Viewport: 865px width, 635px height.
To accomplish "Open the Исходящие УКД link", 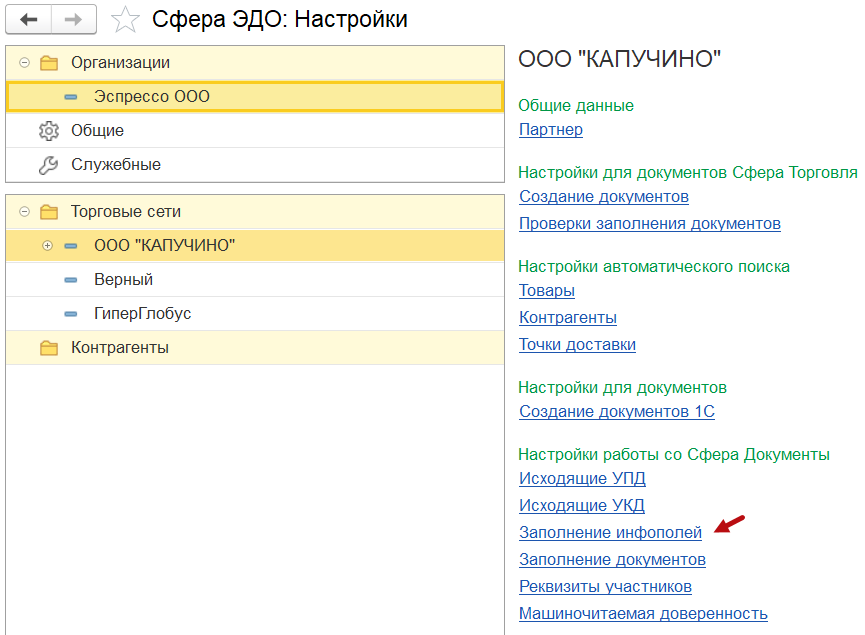I will pos(581,505).
